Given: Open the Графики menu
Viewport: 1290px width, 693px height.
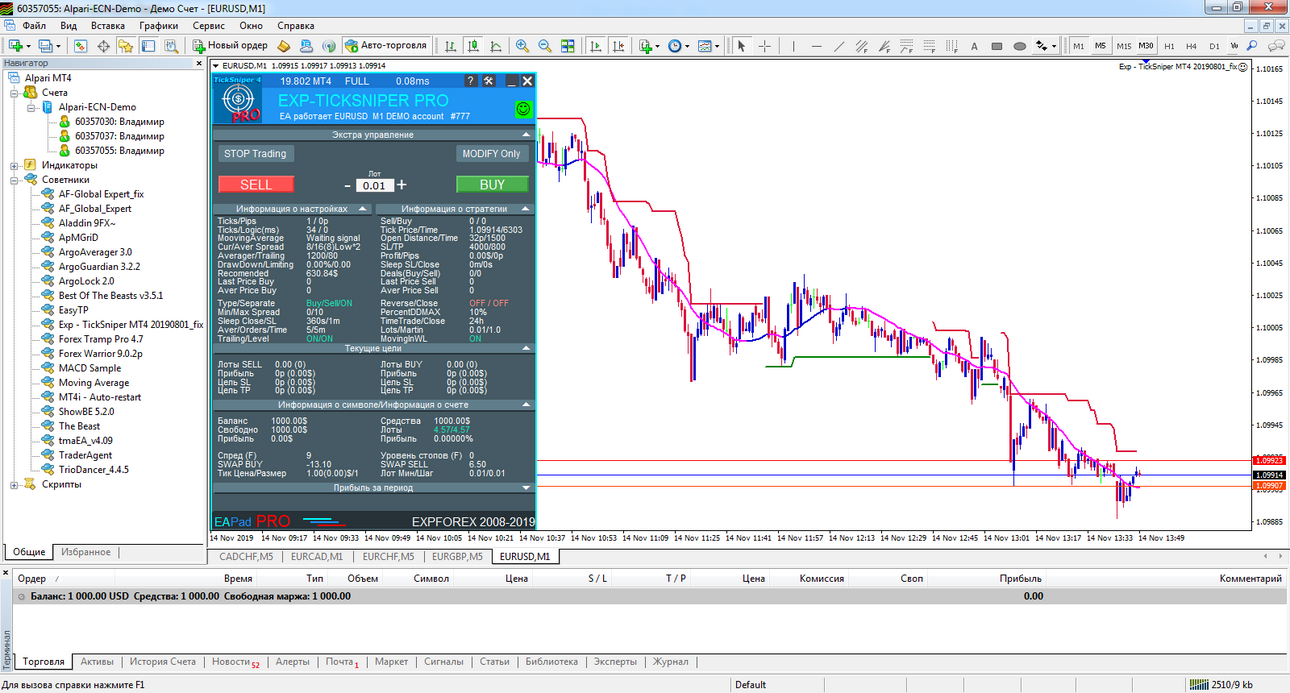Looking at the screenshot, I should click(x=159, y=25).
